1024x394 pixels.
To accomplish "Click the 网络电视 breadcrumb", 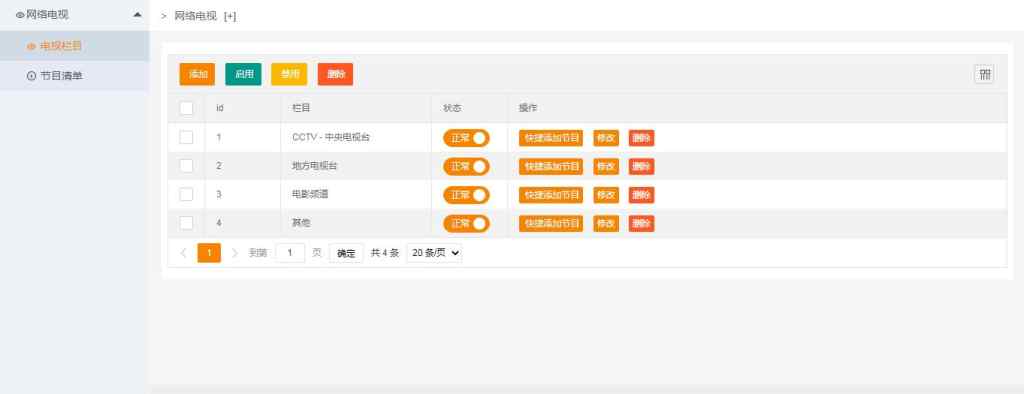I will (195, 16).
